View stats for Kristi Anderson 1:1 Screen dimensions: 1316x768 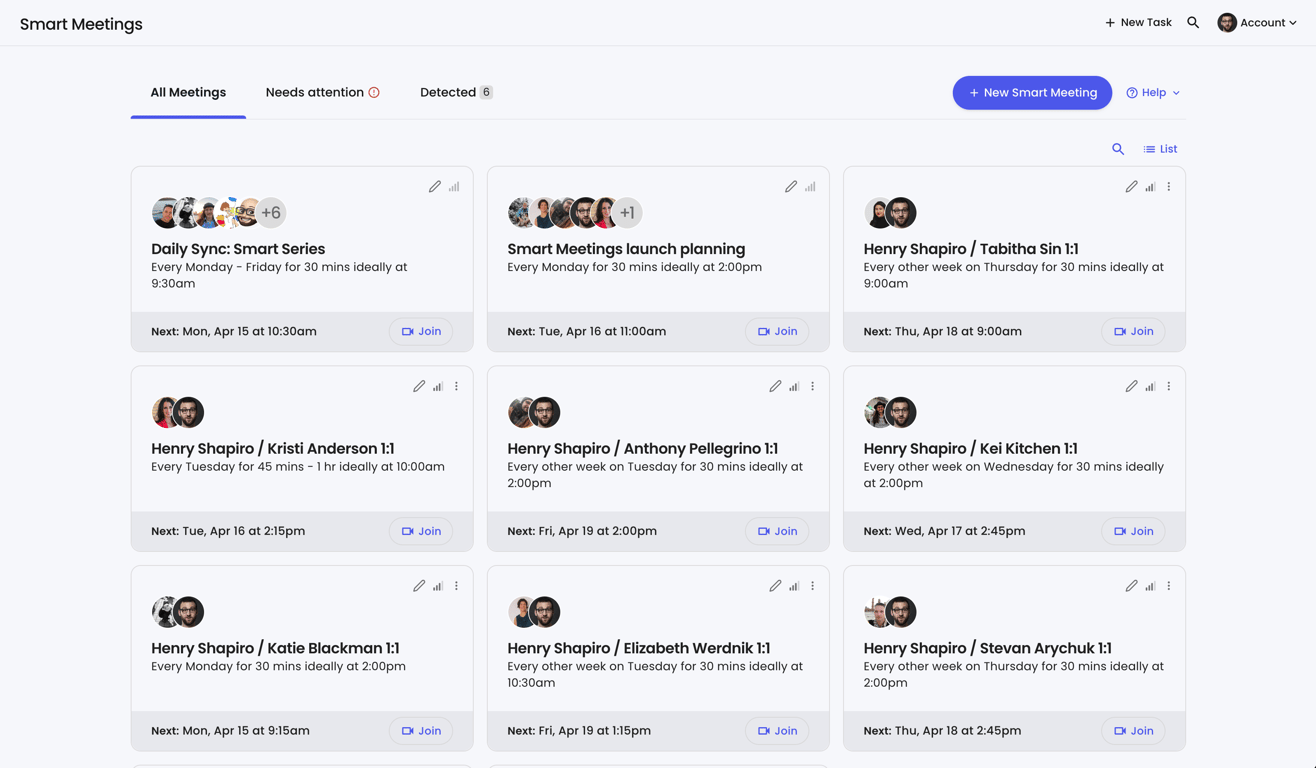pos(437,386)
